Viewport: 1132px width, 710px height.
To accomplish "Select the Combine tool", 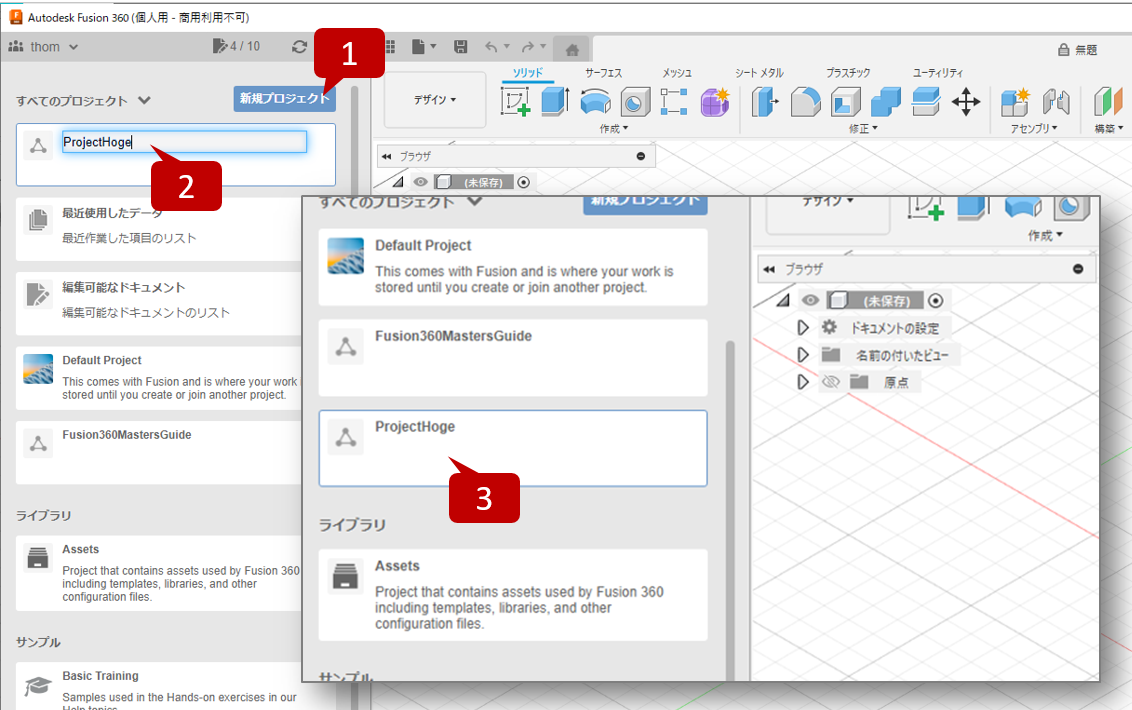I will click(x=885, y=102).
